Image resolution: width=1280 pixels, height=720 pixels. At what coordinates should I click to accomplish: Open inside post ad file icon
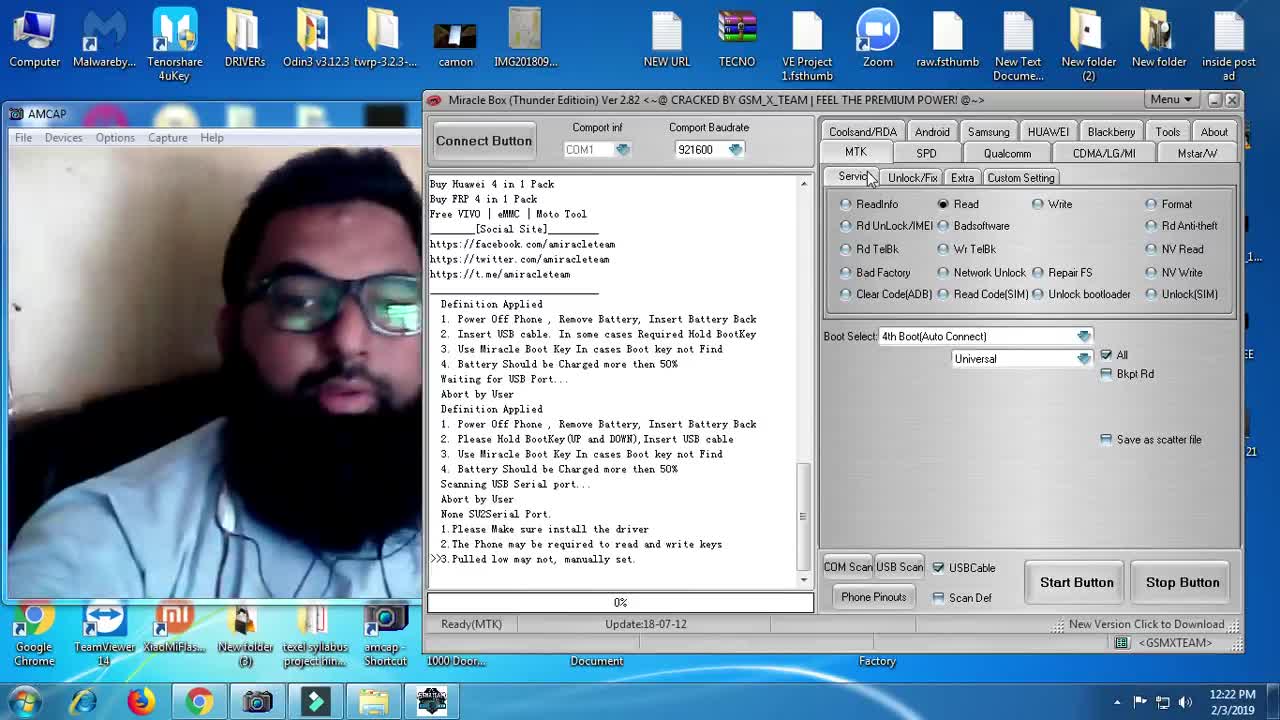click(1229, 46)
